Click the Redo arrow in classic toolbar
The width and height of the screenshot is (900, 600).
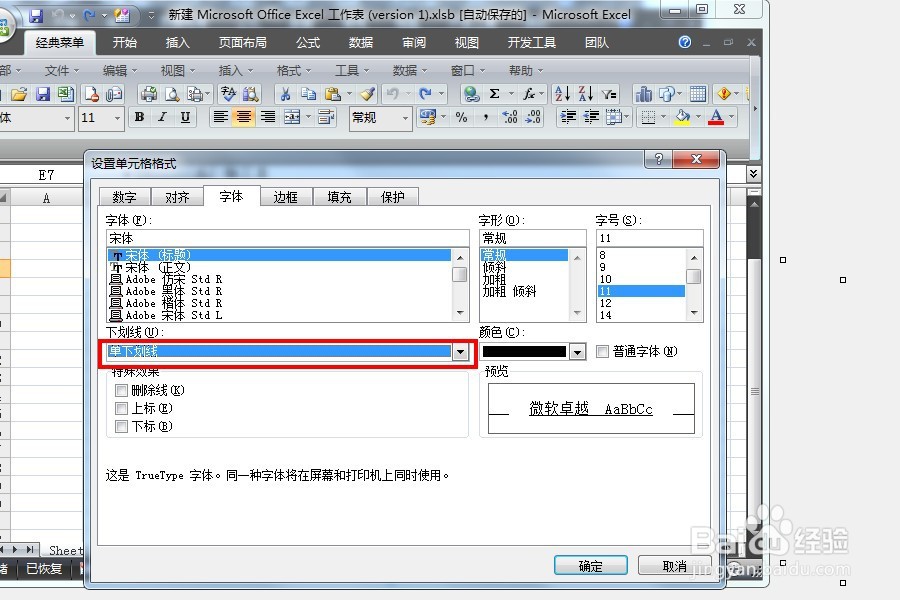point(425,94)
